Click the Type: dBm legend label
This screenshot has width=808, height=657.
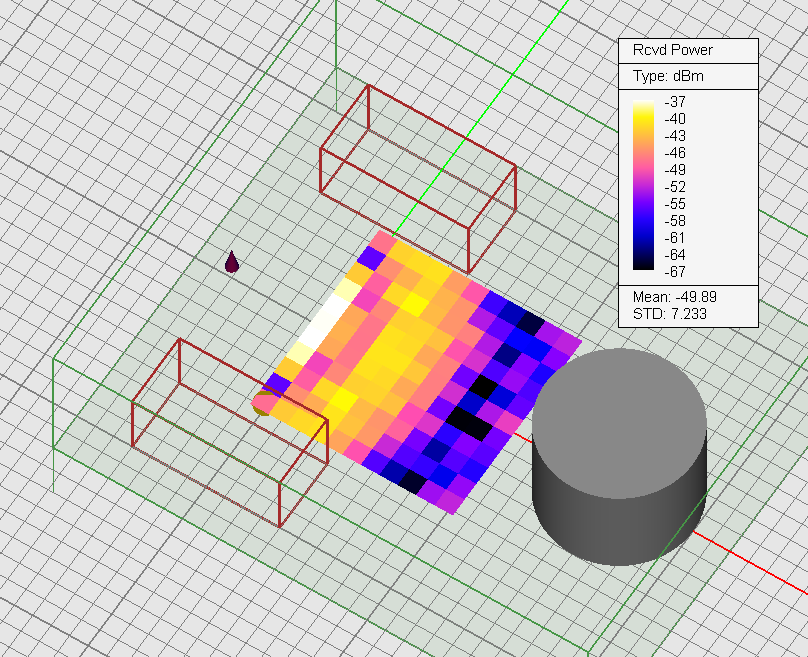tap(665, 77)
